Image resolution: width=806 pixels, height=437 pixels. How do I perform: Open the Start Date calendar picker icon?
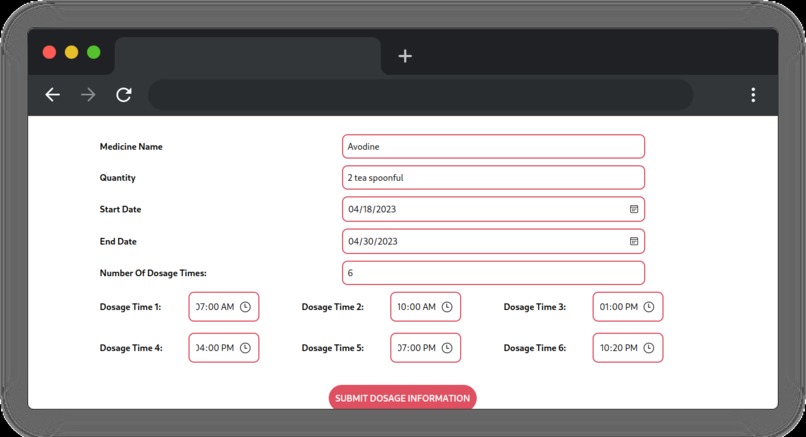tap(634, 209)
